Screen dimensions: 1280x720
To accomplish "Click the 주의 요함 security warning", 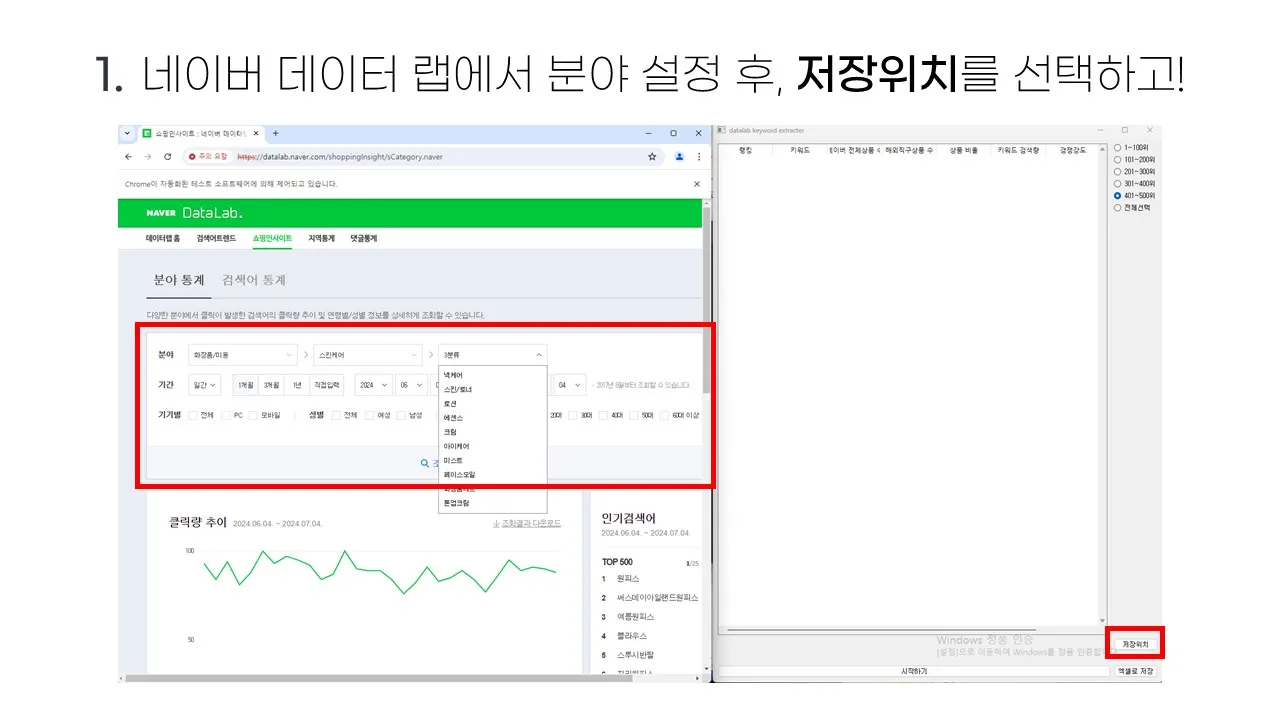I will (208, 157).
